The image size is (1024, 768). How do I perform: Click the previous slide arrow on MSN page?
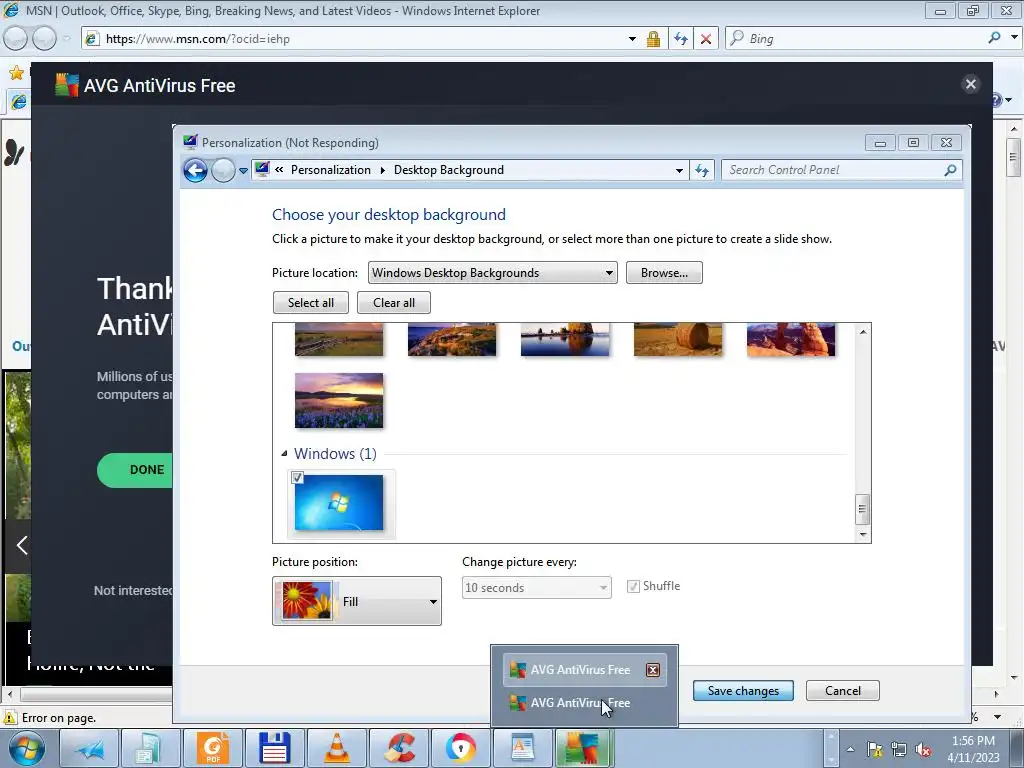(22, 545)
